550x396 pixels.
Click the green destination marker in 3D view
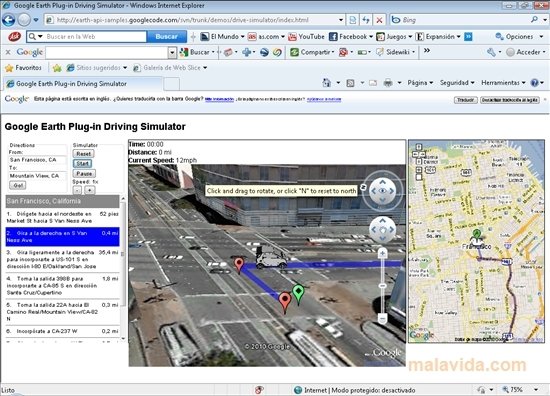(298, 294)
